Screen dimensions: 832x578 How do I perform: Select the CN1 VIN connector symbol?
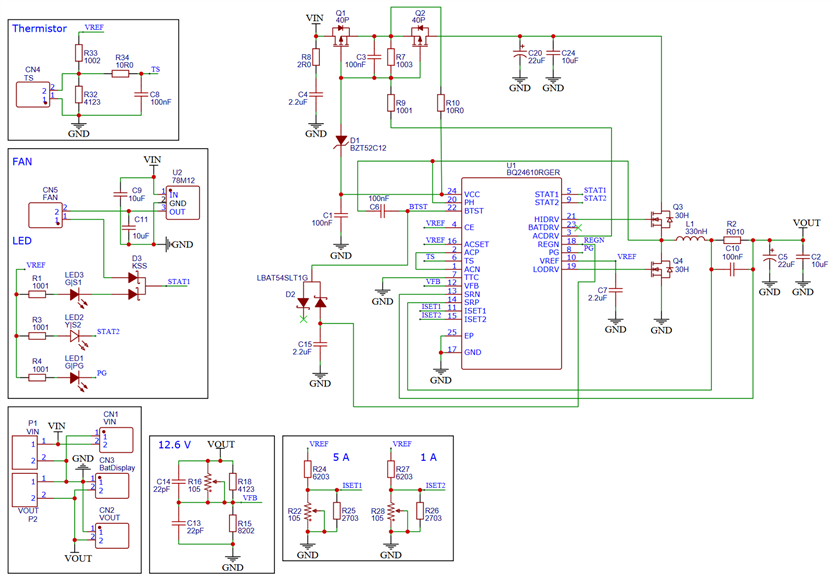(x=116, y=439)
